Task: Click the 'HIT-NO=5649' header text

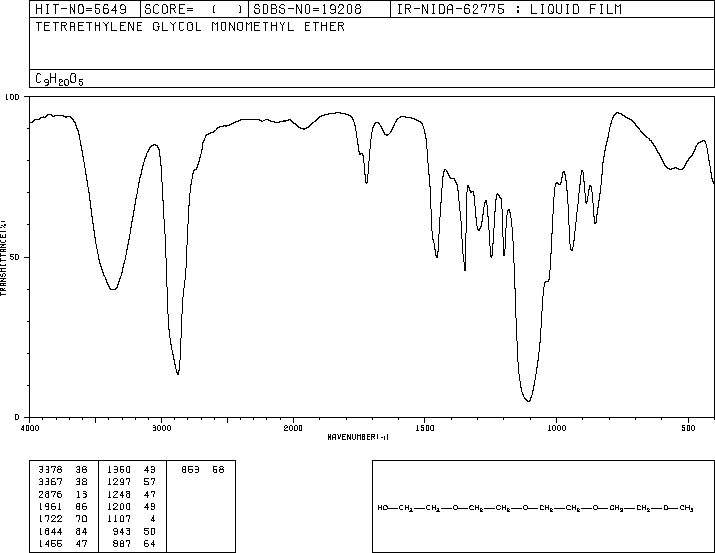Action: 81,10
